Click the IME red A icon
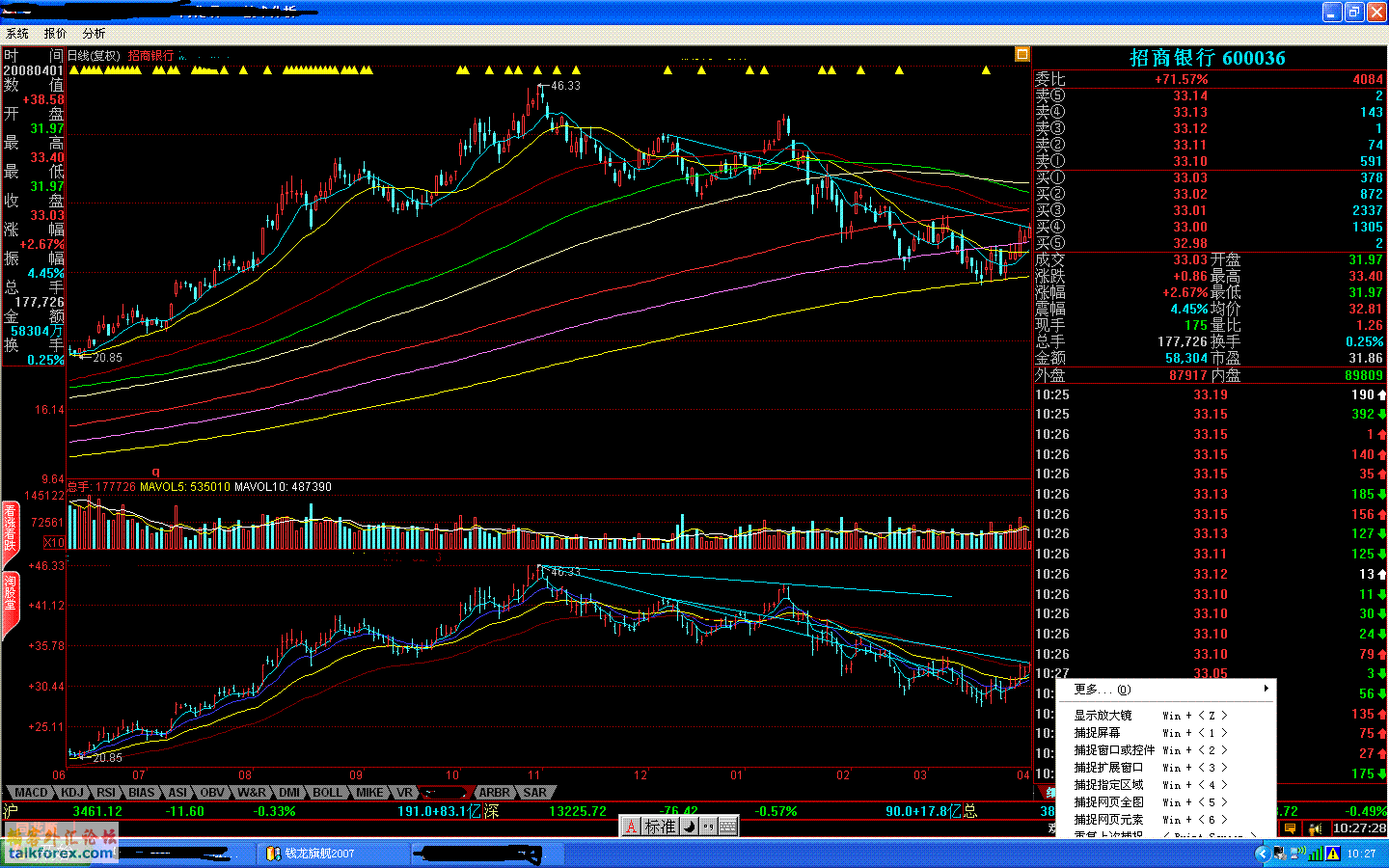This screenshot has width=1389, height=868. tap(631, 827)
